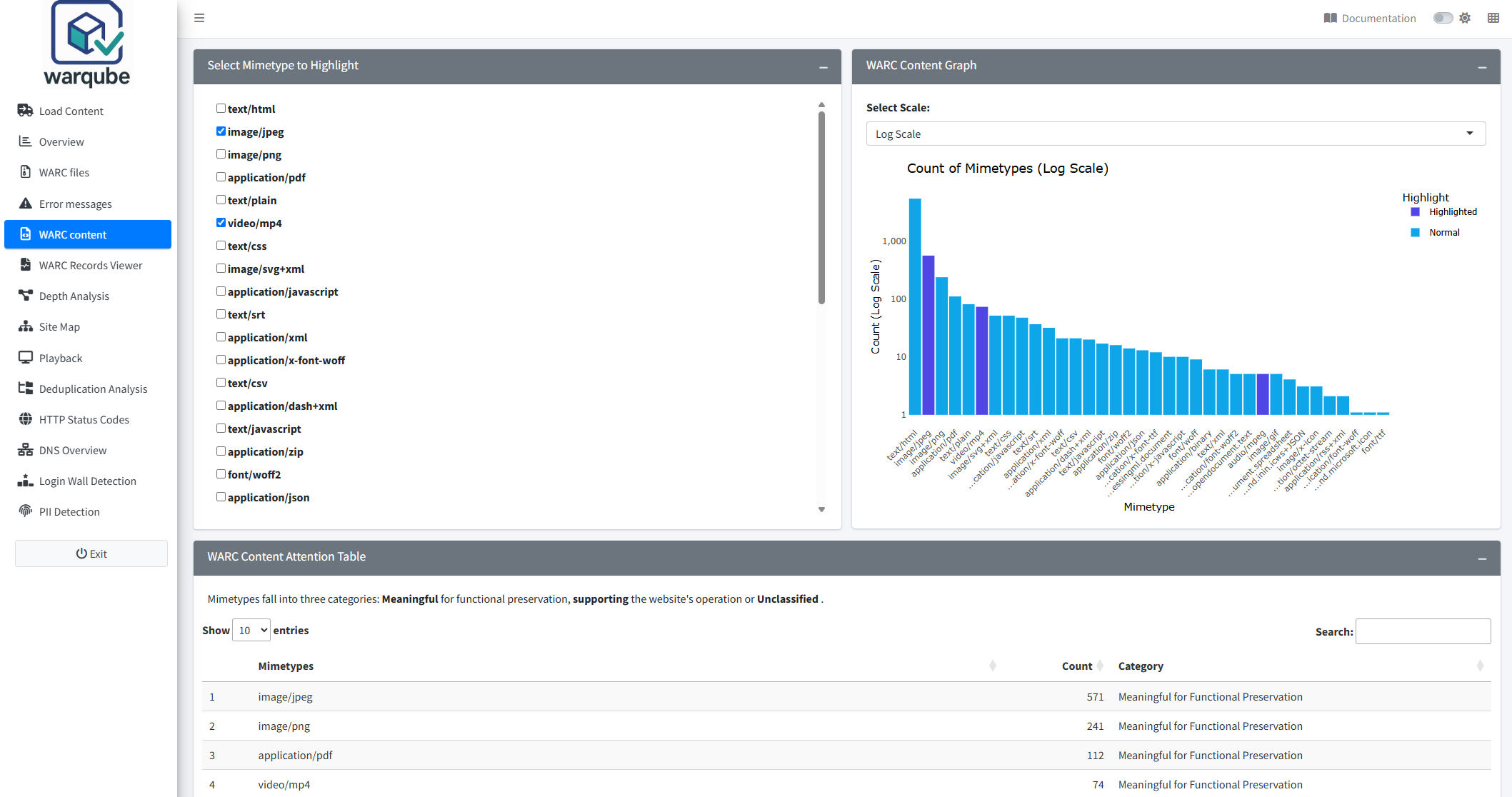
Task: Open WARC Records Viewer
Action: (88, 265)
